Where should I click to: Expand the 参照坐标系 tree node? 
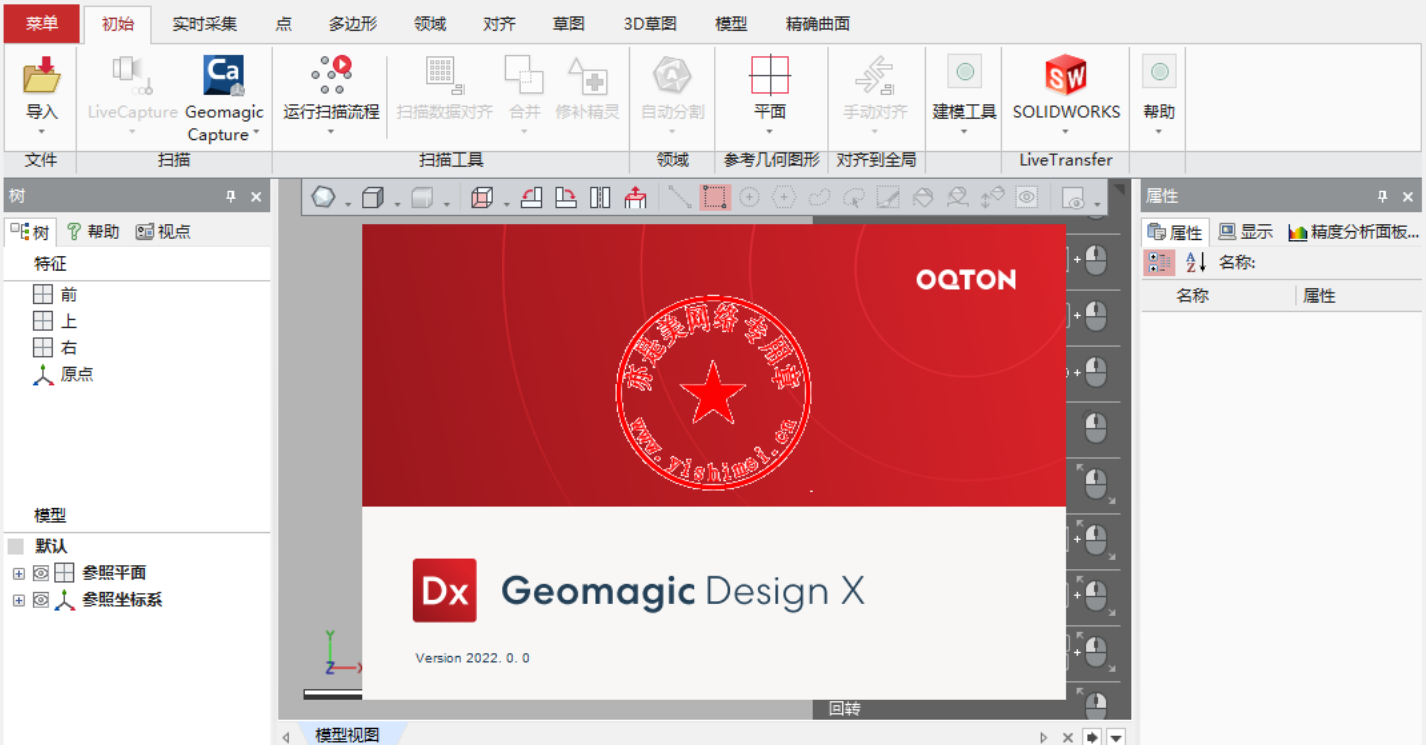click(x=18, y=600)
